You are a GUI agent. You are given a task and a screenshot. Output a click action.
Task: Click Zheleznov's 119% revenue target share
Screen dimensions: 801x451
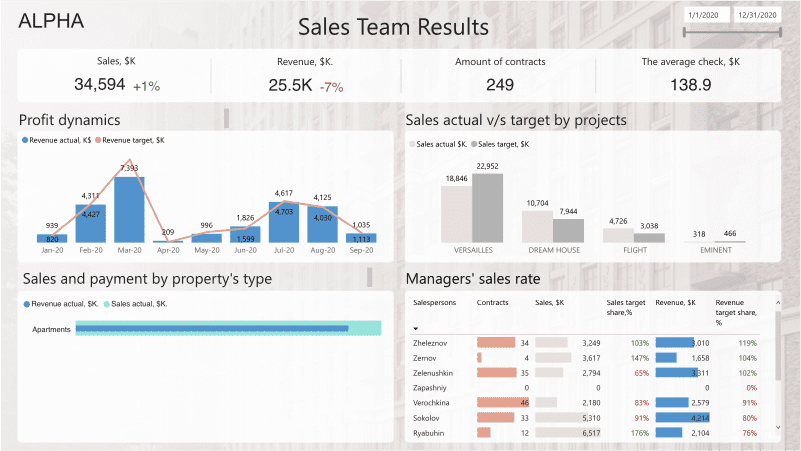748,343
